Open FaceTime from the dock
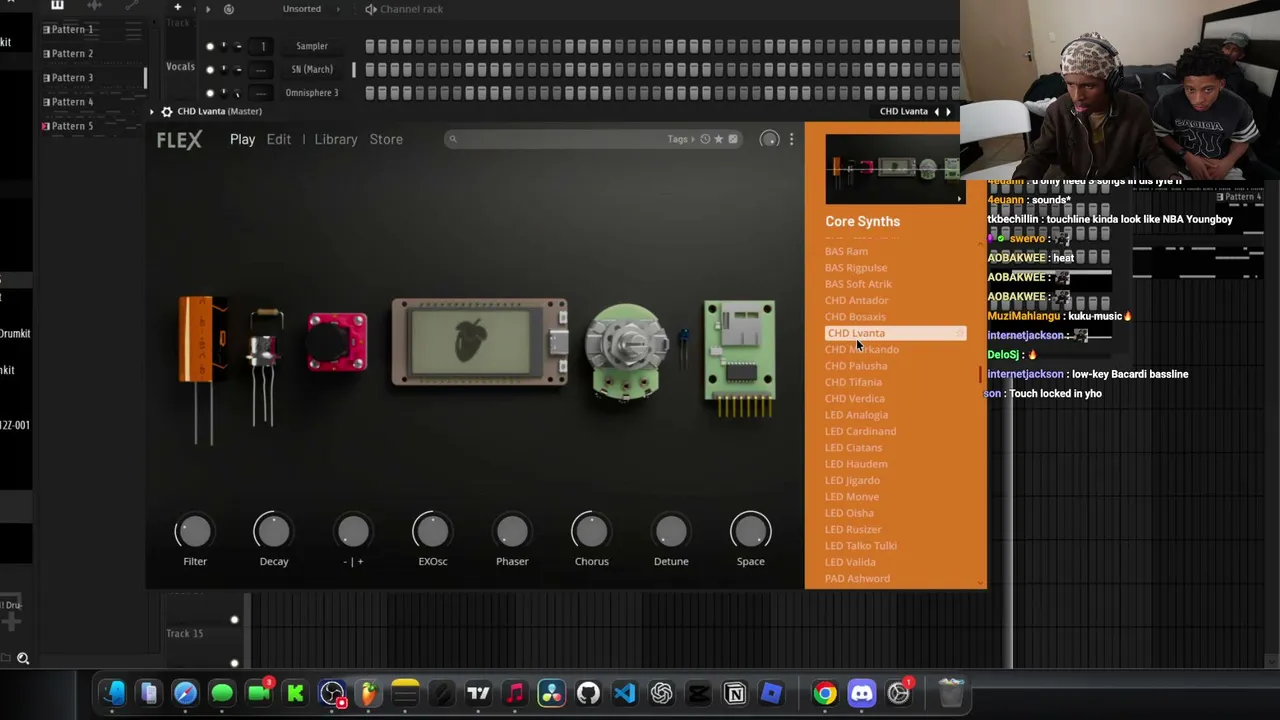Image resolution: width=1280 pixels, height=720 pixels. click(x=258, y=693)
